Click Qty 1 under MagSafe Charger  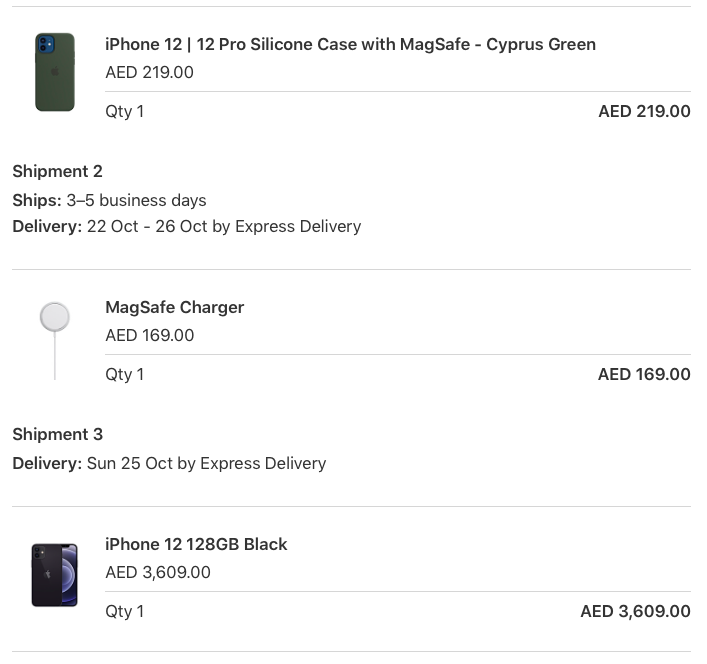[124, 375]
